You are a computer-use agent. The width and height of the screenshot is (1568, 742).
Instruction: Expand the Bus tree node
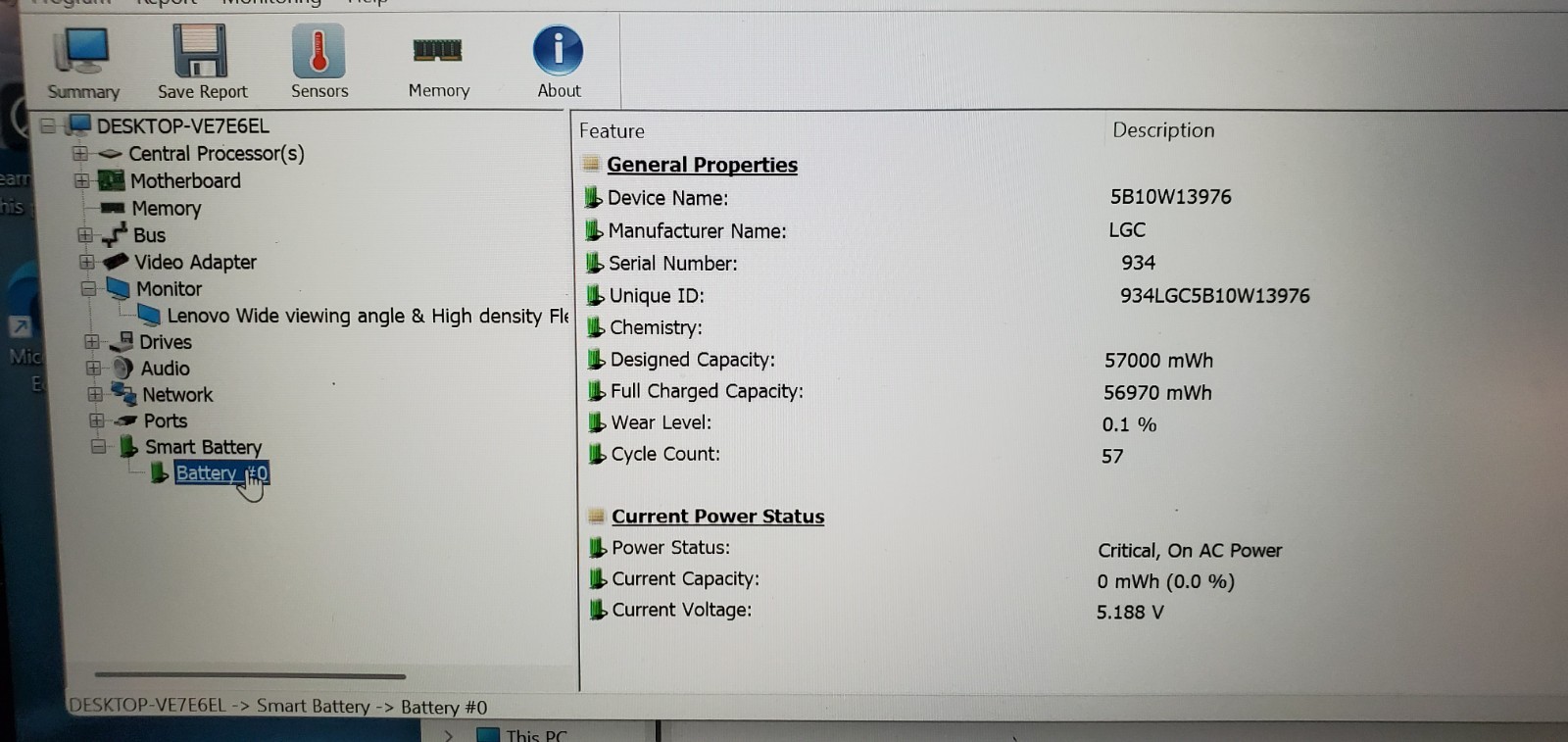85,235
